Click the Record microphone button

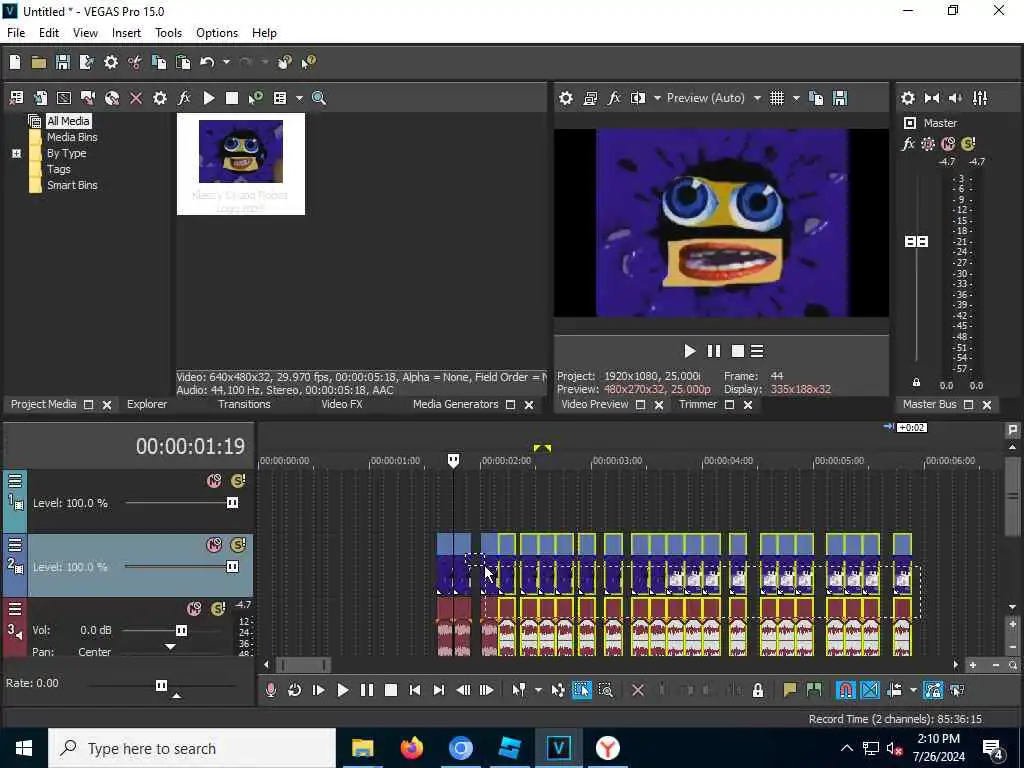[x=271, y=690]
